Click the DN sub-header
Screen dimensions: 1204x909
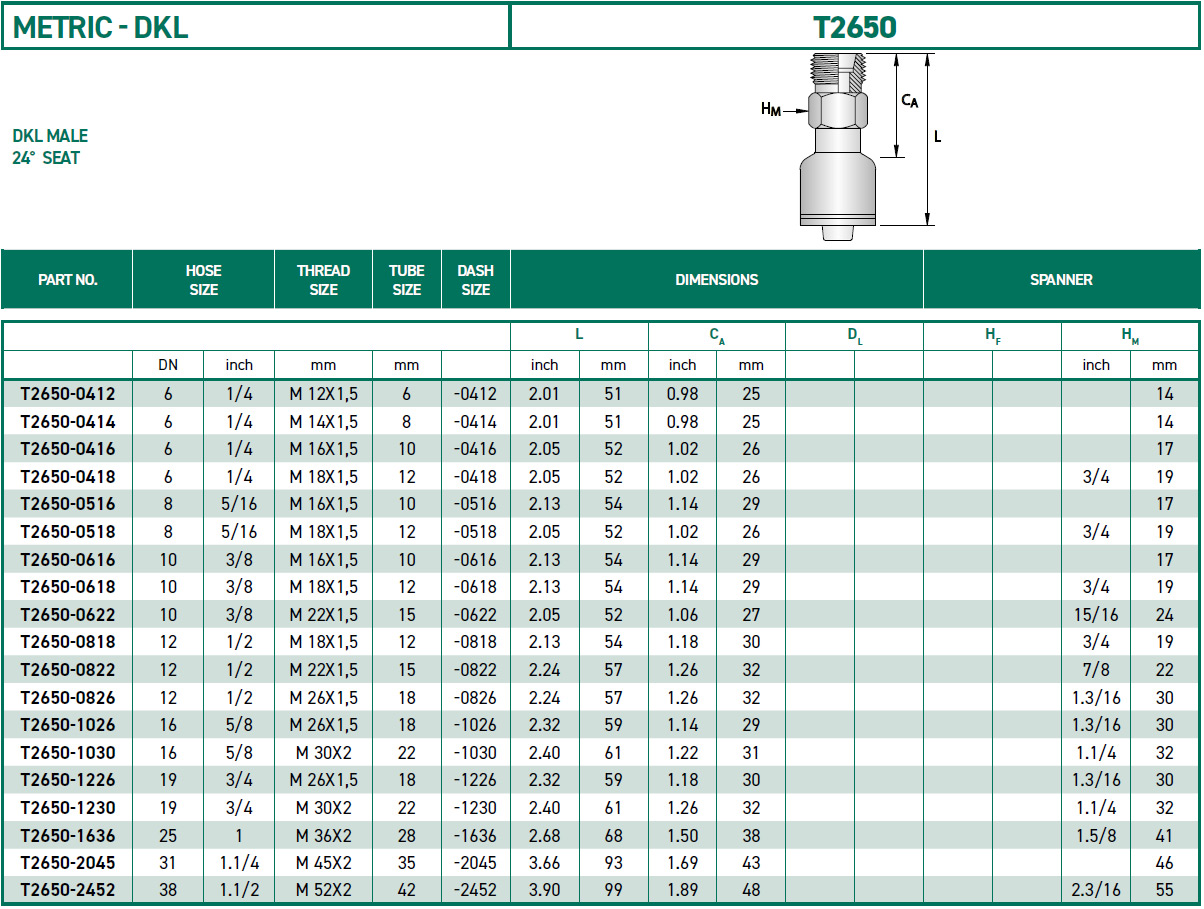pyautogui.click(x=168, y=365)
